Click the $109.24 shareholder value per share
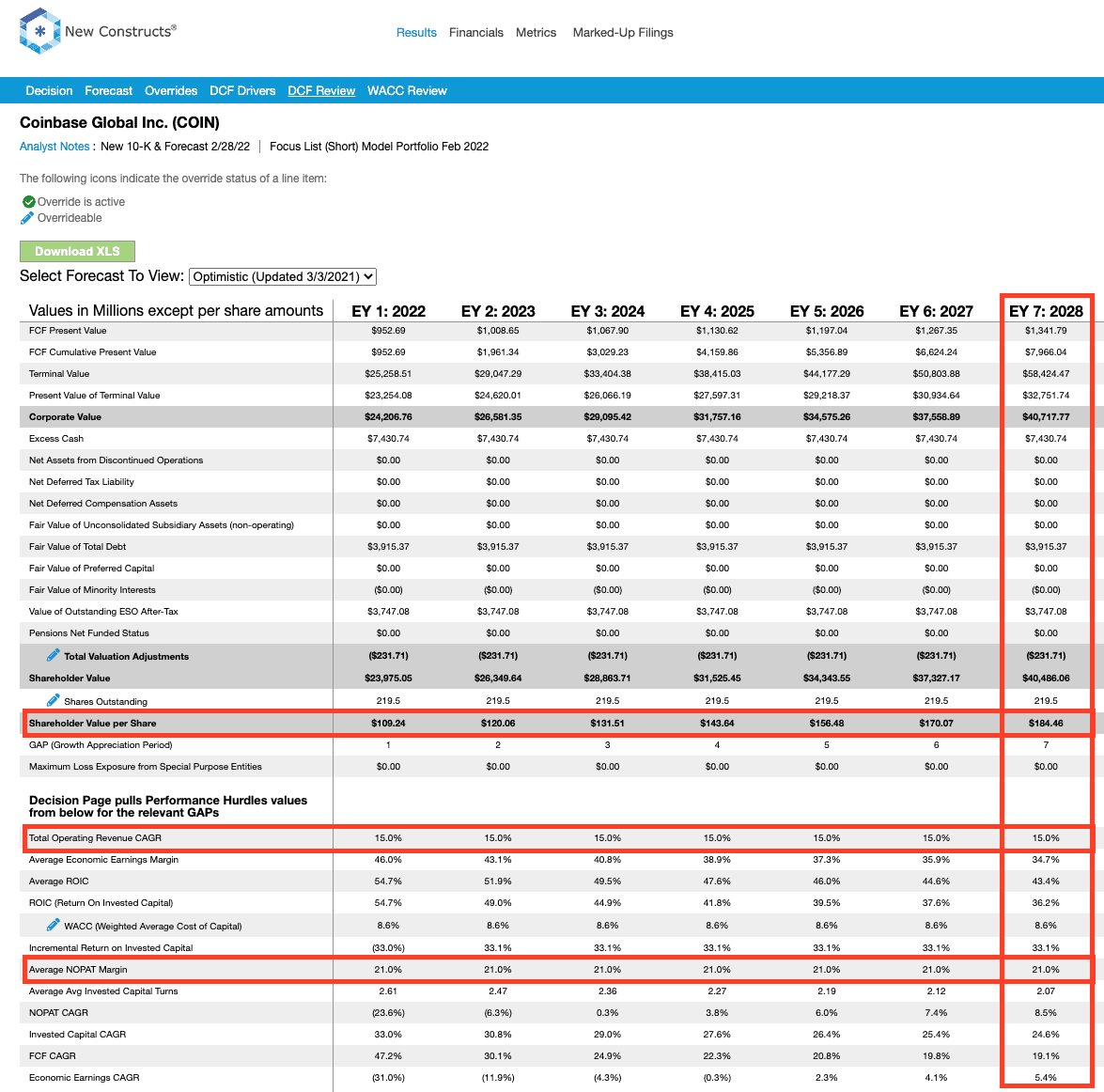The width and height of the screenshot is (1104, 1092). [x=389, y=723]
